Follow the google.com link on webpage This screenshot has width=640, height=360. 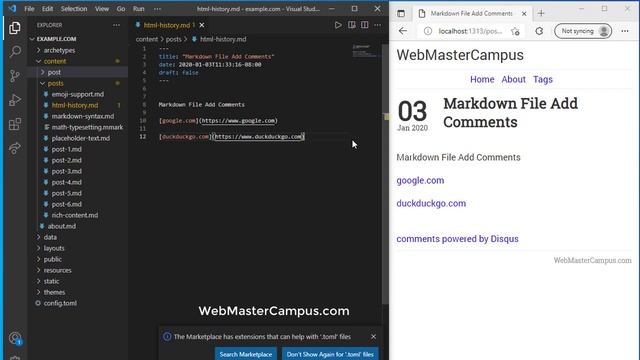click(420, 180)
